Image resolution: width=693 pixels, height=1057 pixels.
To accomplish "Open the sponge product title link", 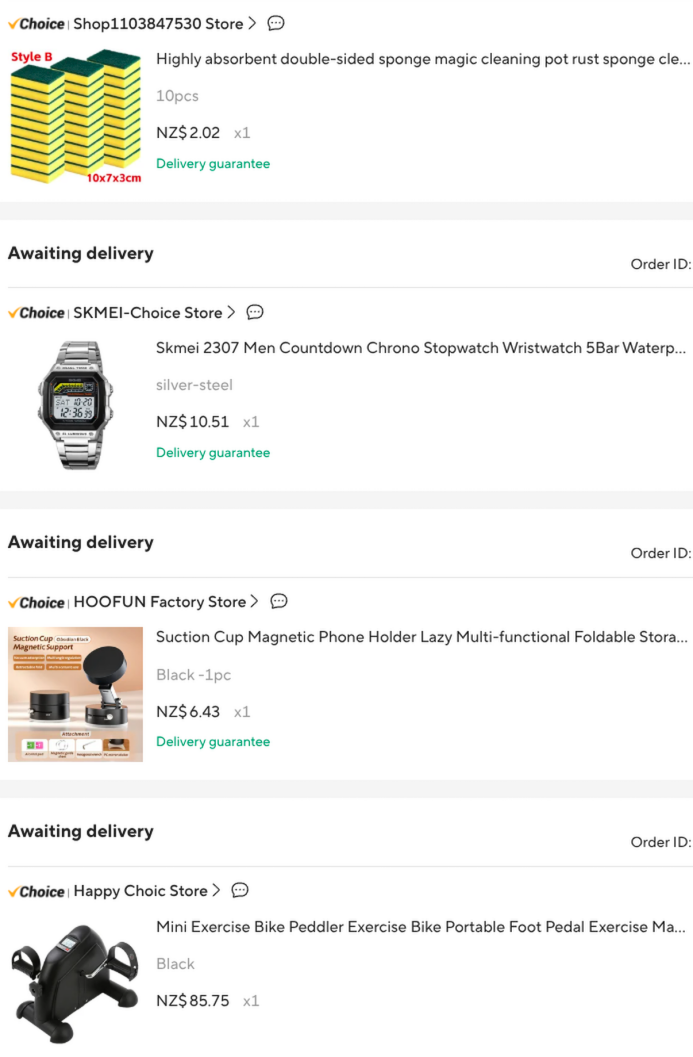I will tap(423, 59).
